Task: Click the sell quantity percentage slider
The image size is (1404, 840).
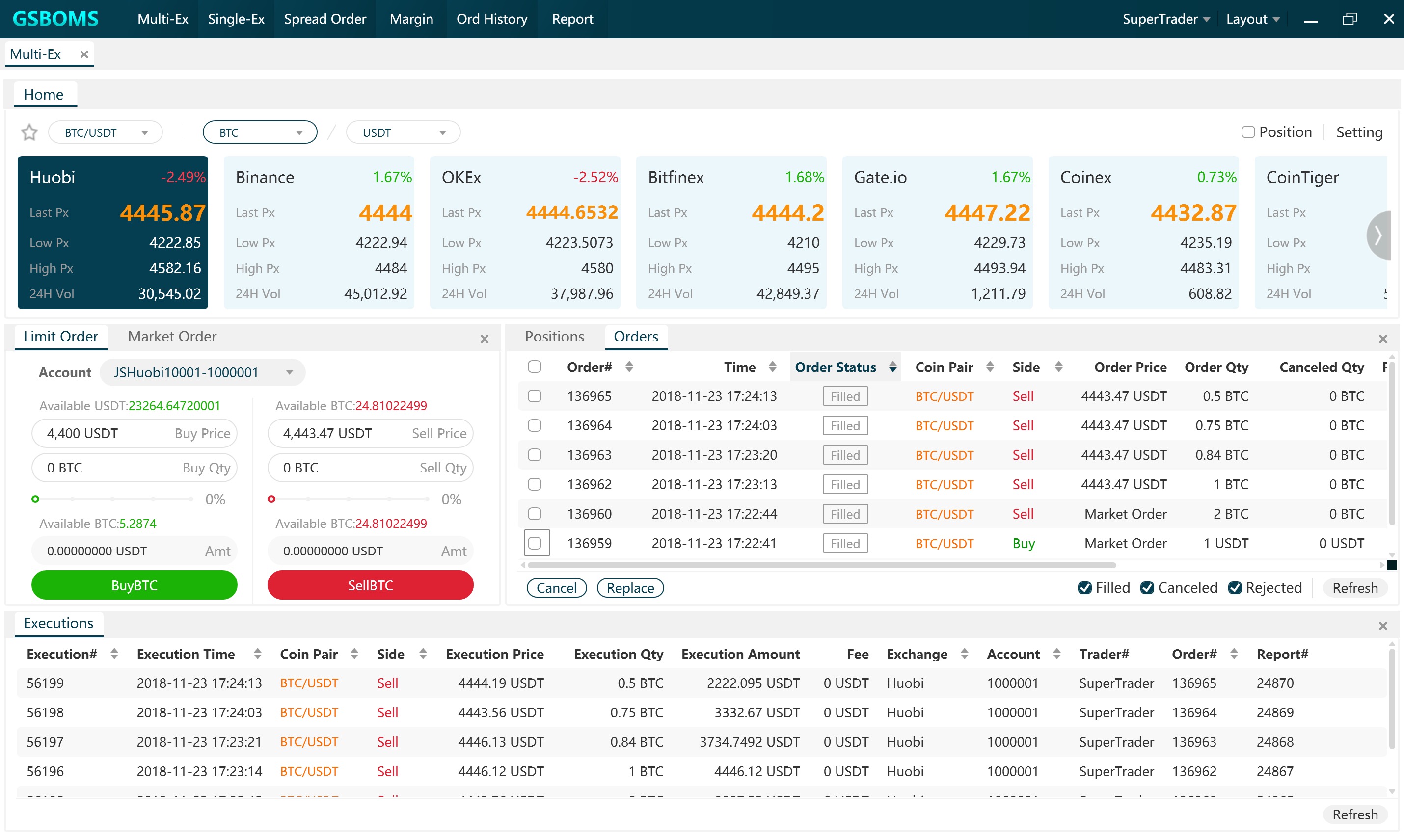Action: 349,499
